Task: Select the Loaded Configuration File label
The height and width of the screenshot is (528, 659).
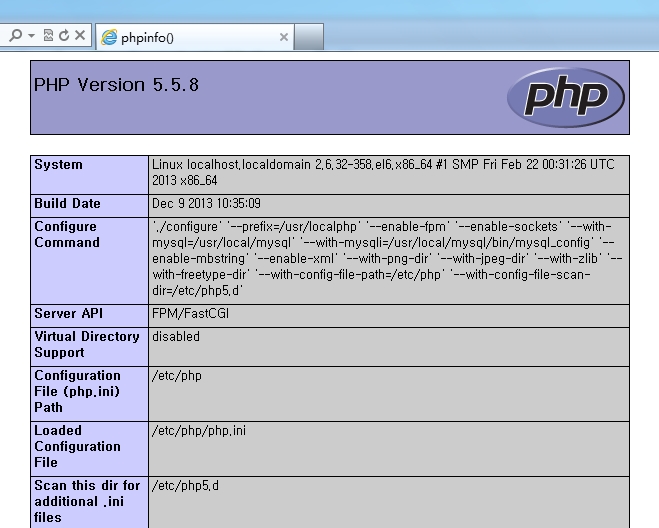Action: coord(77,446)
